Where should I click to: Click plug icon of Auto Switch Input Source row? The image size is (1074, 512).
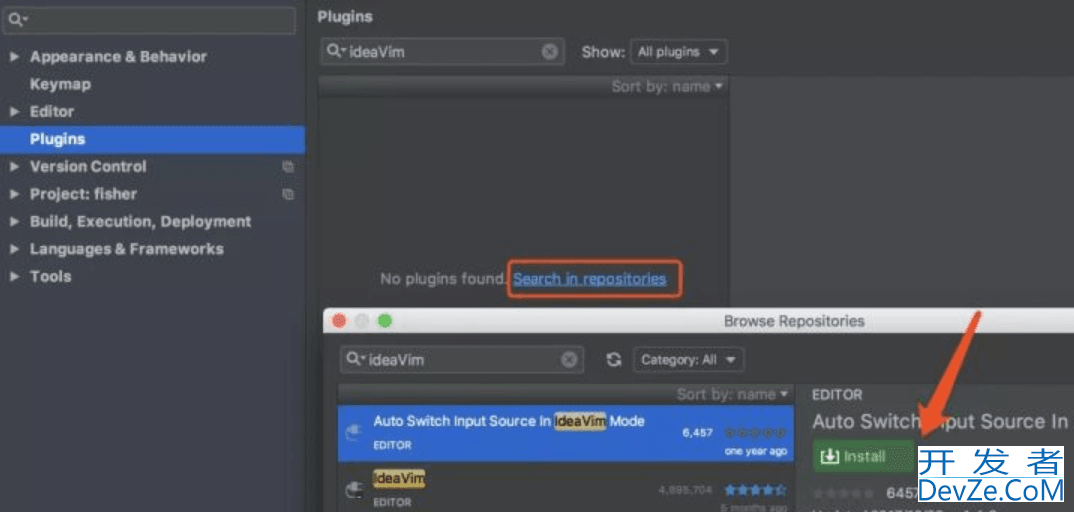point(354,433)
